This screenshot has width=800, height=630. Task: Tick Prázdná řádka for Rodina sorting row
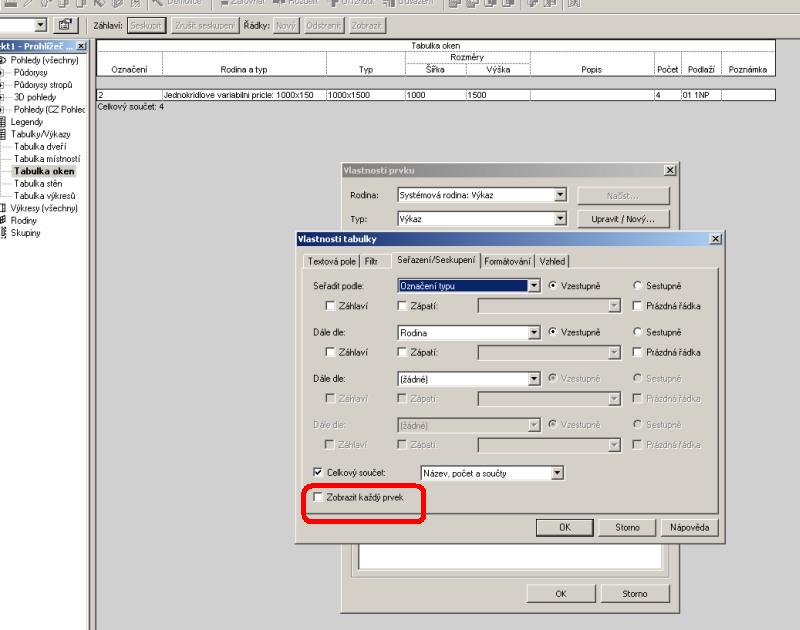point(637,352)
